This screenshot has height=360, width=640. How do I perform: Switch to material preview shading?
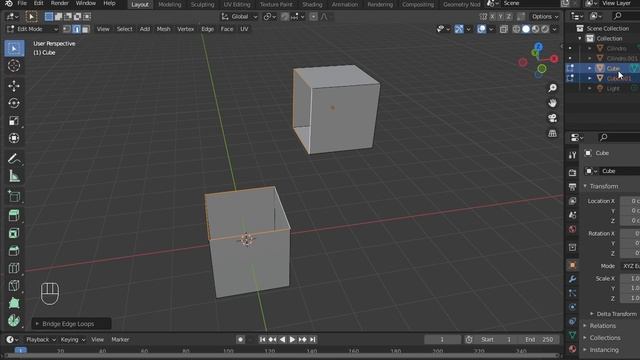(536, 29)
